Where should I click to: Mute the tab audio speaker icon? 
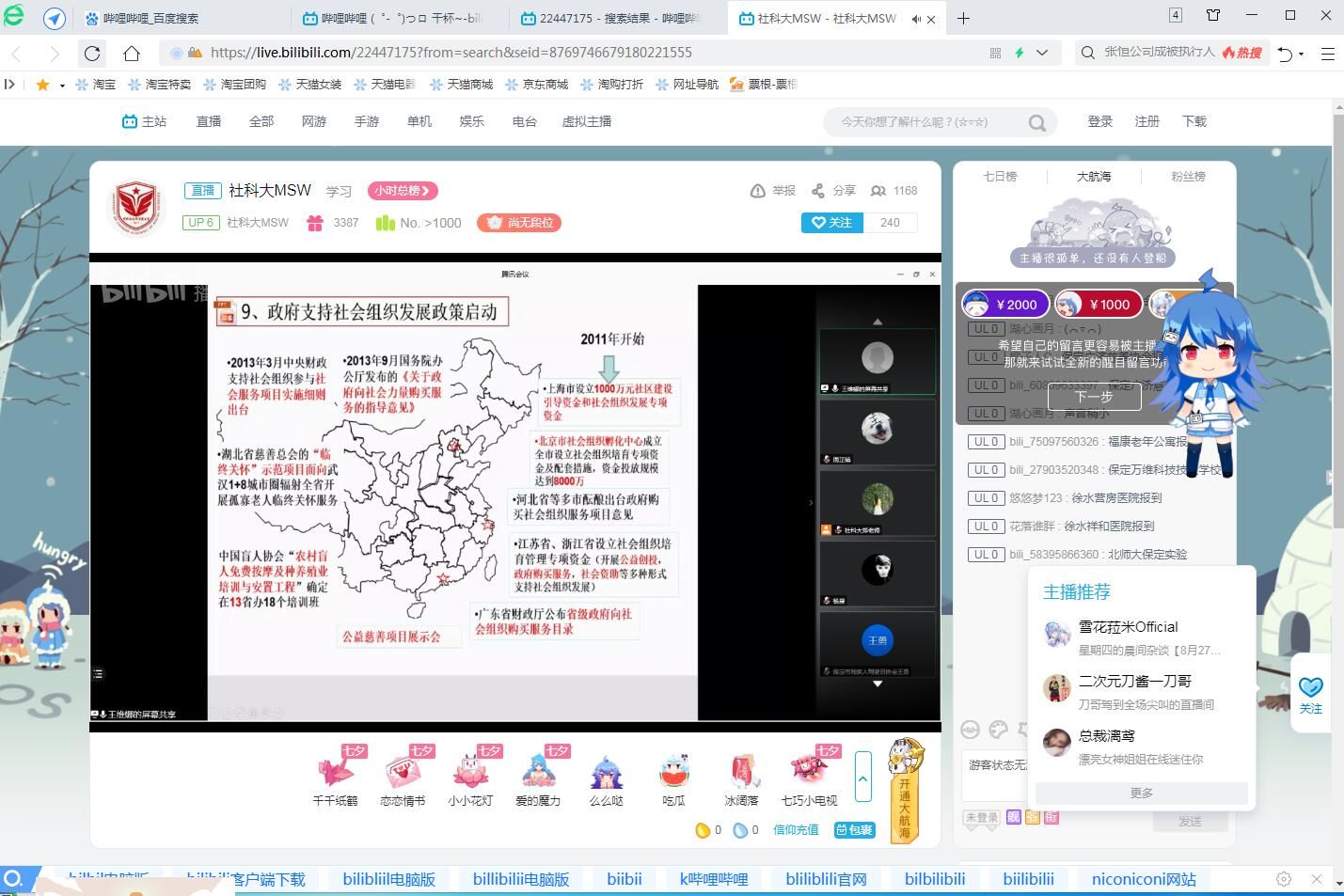pos(916,19)
